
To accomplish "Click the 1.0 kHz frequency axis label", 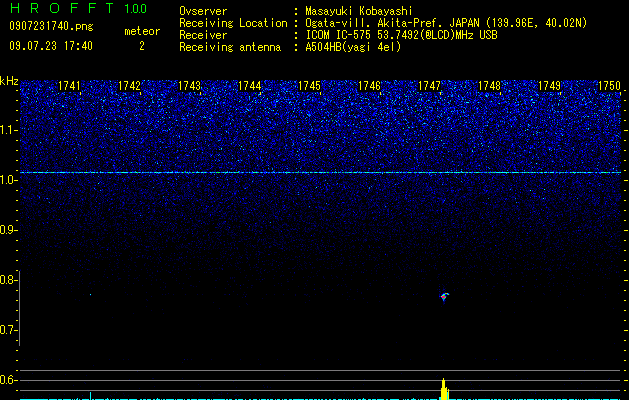I will (8, 180).
